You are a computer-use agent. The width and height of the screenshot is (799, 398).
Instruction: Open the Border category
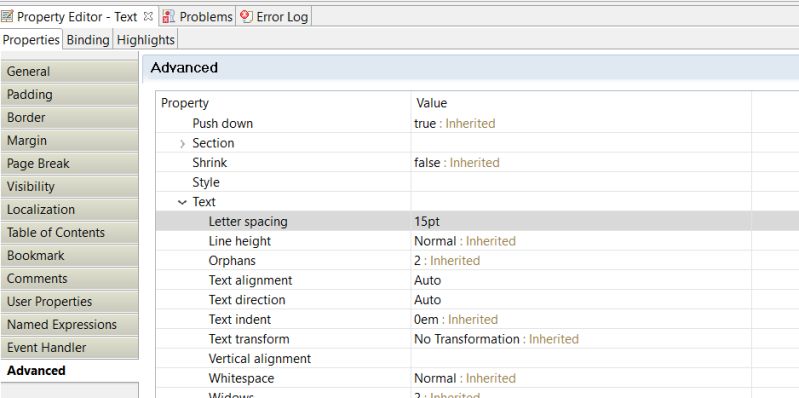tap(69, 118)
